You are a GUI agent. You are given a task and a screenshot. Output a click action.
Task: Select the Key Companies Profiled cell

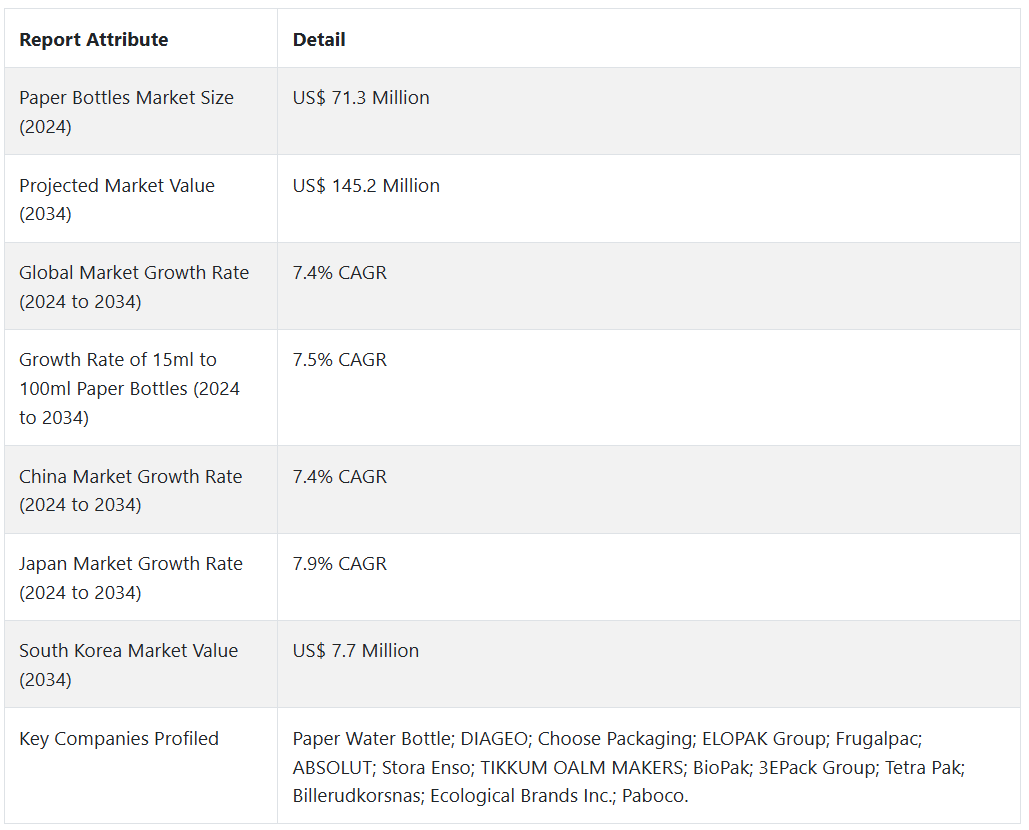pos(140,766)
